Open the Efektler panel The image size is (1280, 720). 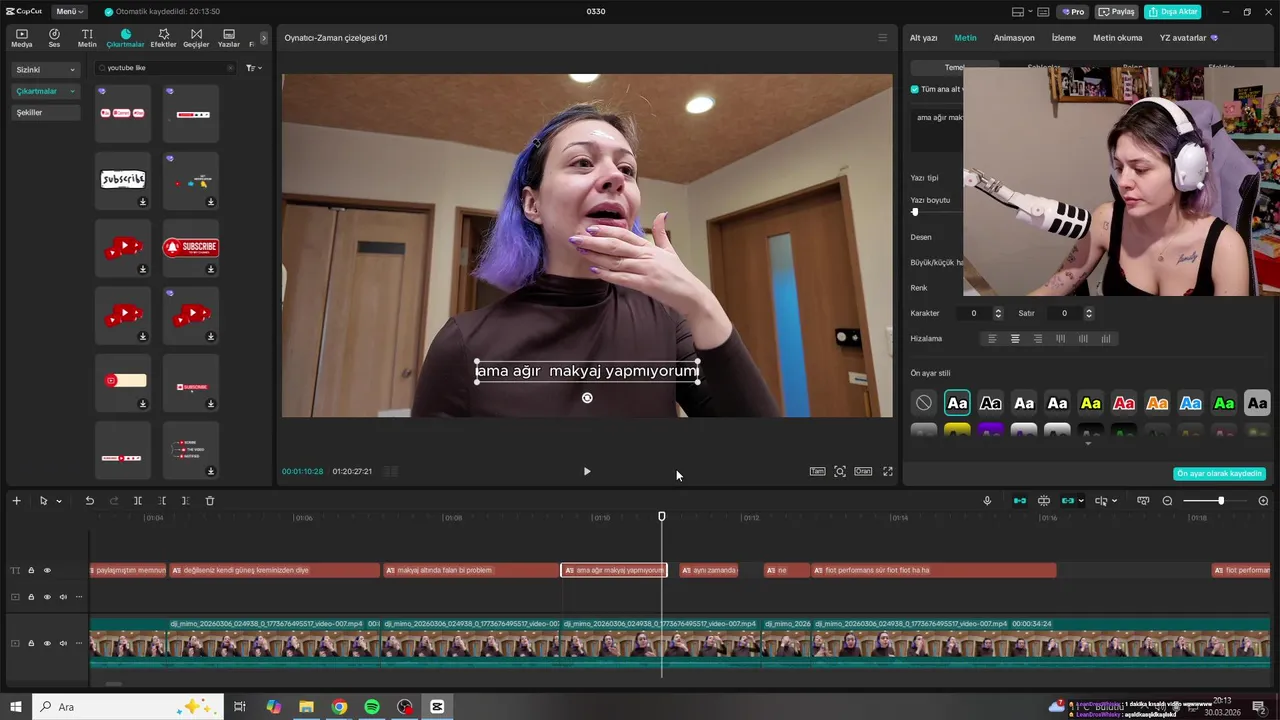pyautogui.click(x=163, y=38)
